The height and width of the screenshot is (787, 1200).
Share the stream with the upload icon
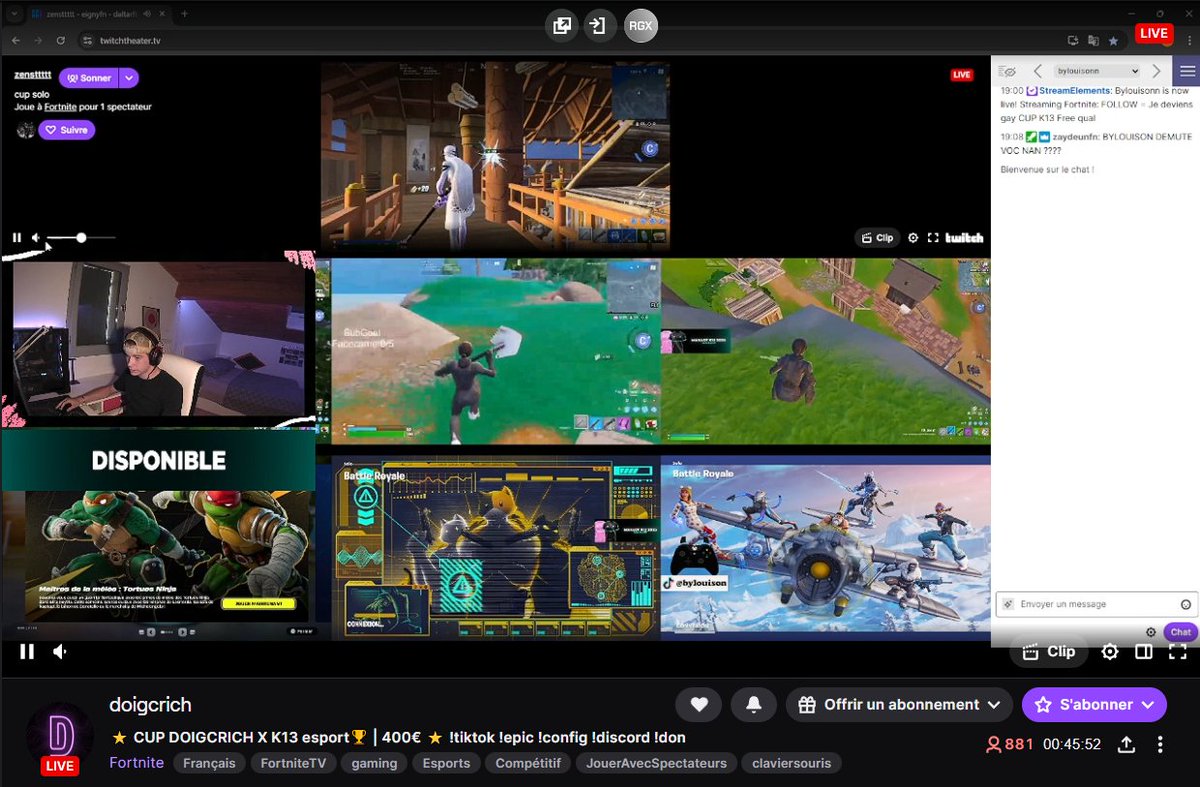tap(1126, 744)
